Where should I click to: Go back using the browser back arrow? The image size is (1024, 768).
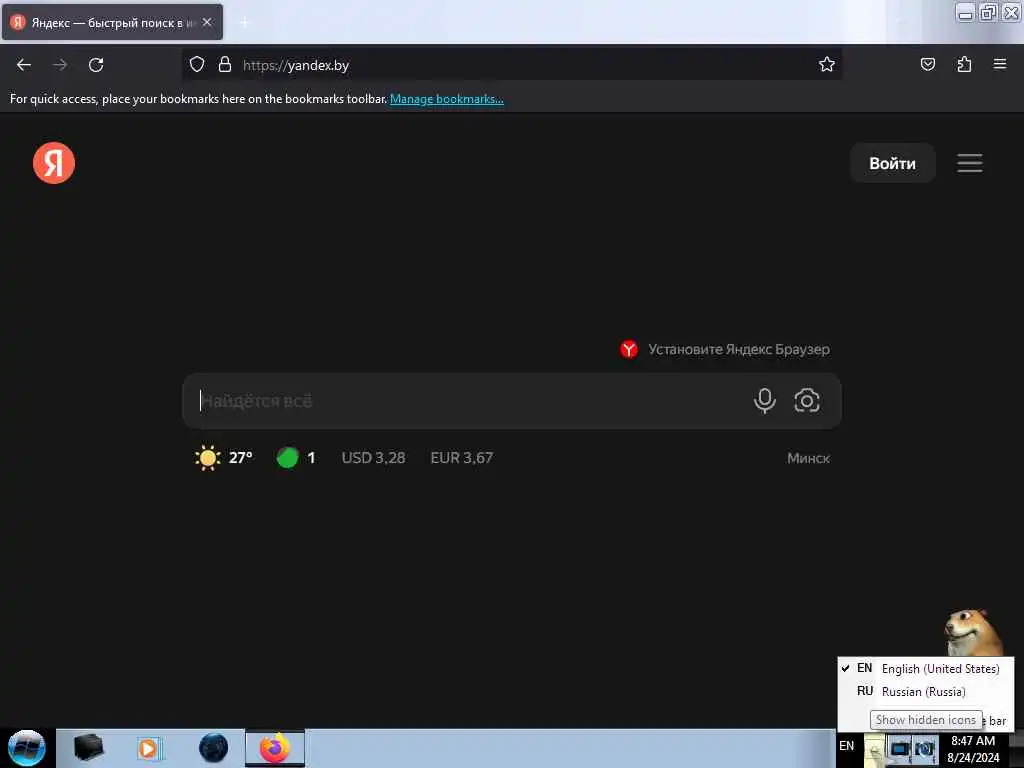click(x=24, y=65)
